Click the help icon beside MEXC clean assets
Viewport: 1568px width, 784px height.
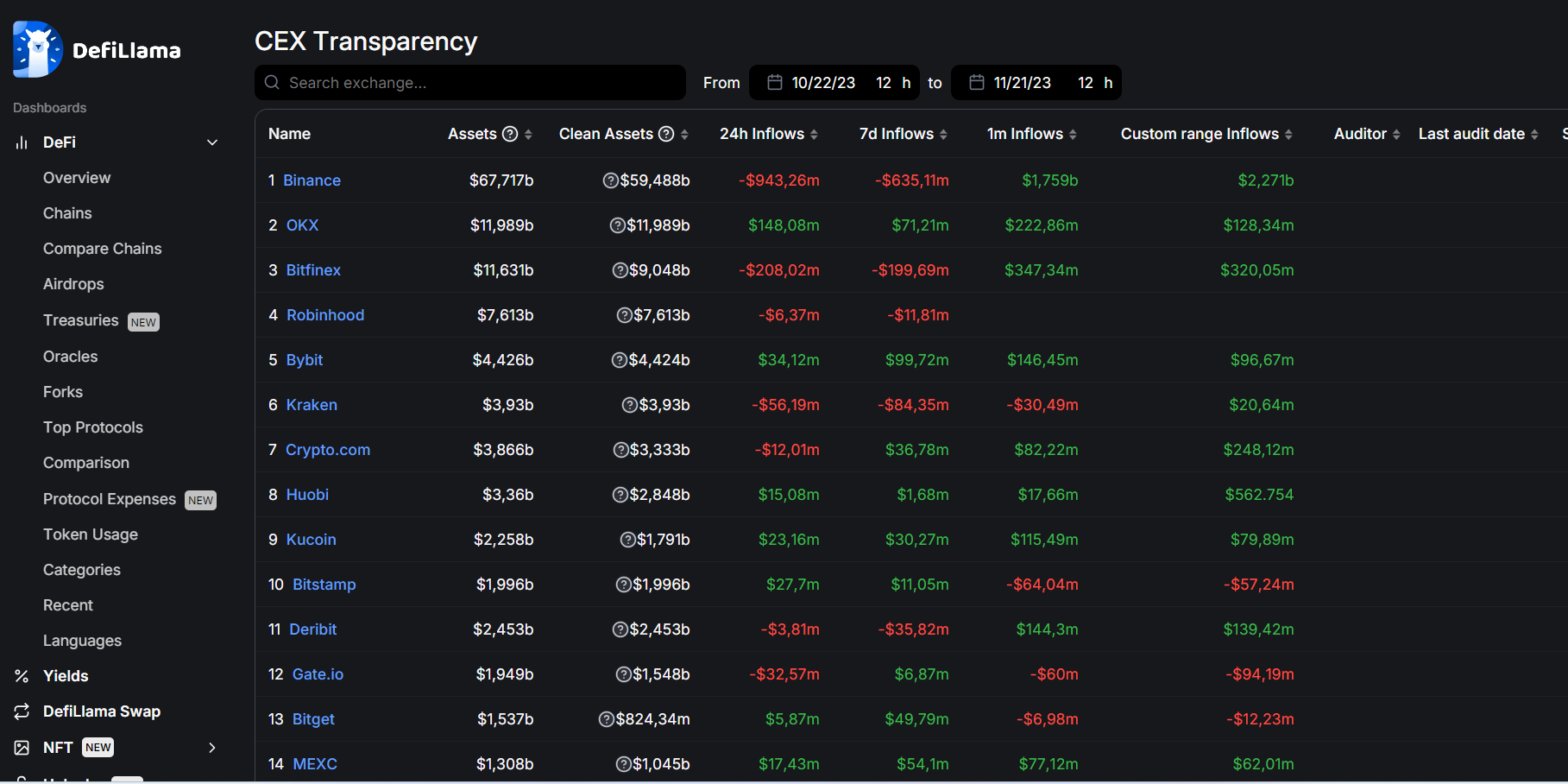click(x=623, y=764)
